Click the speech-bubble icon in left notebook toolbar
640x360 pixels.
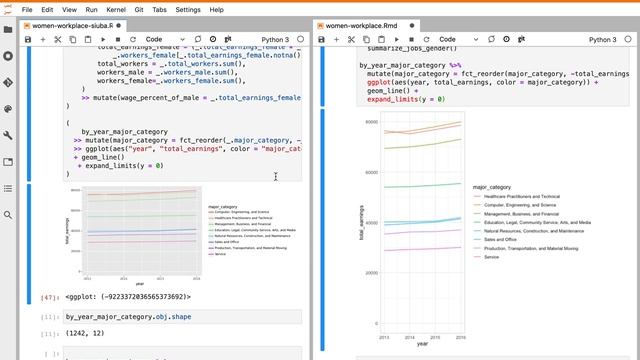pos(198,39)
